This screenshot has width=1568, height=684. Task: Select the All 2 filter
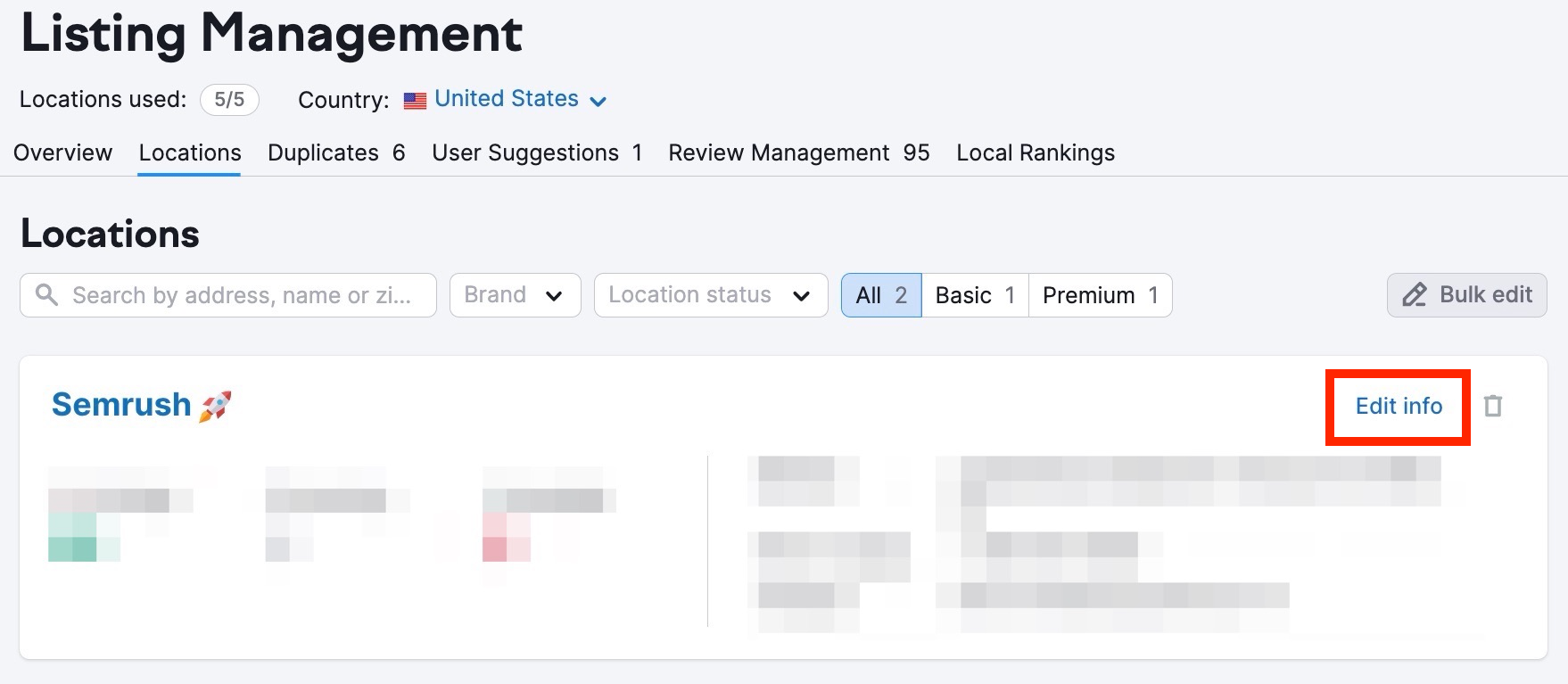[881, 295]
